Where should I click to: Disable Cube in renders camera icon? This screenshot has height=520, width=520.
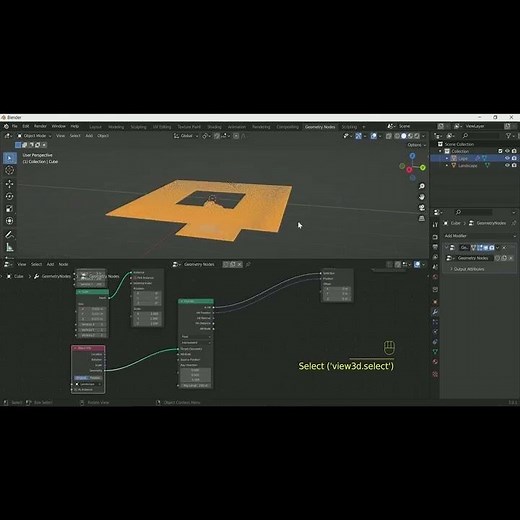pos(514,158)
